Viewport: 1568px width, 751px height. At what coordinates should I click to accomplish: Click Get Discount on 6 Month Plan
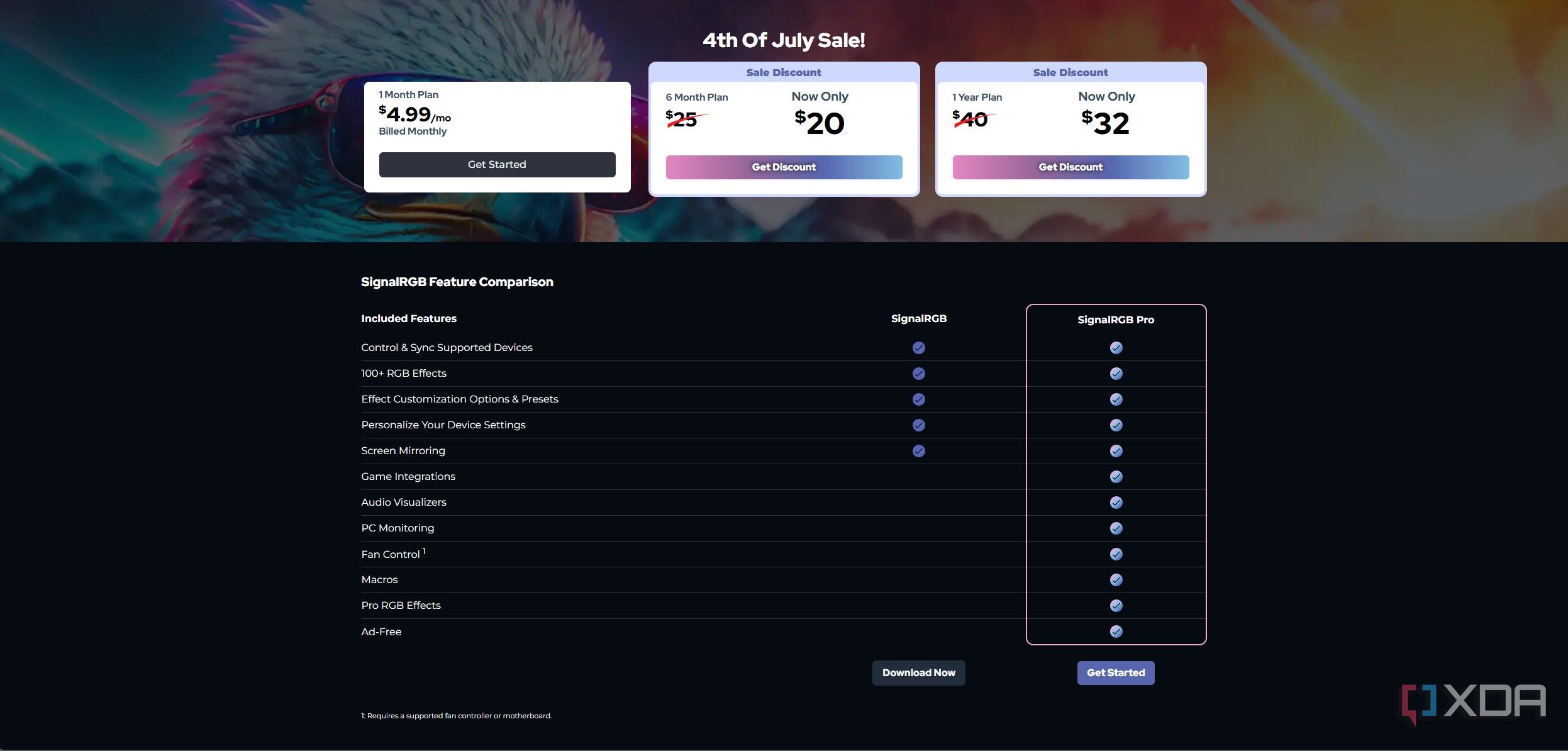coord(784,167)
